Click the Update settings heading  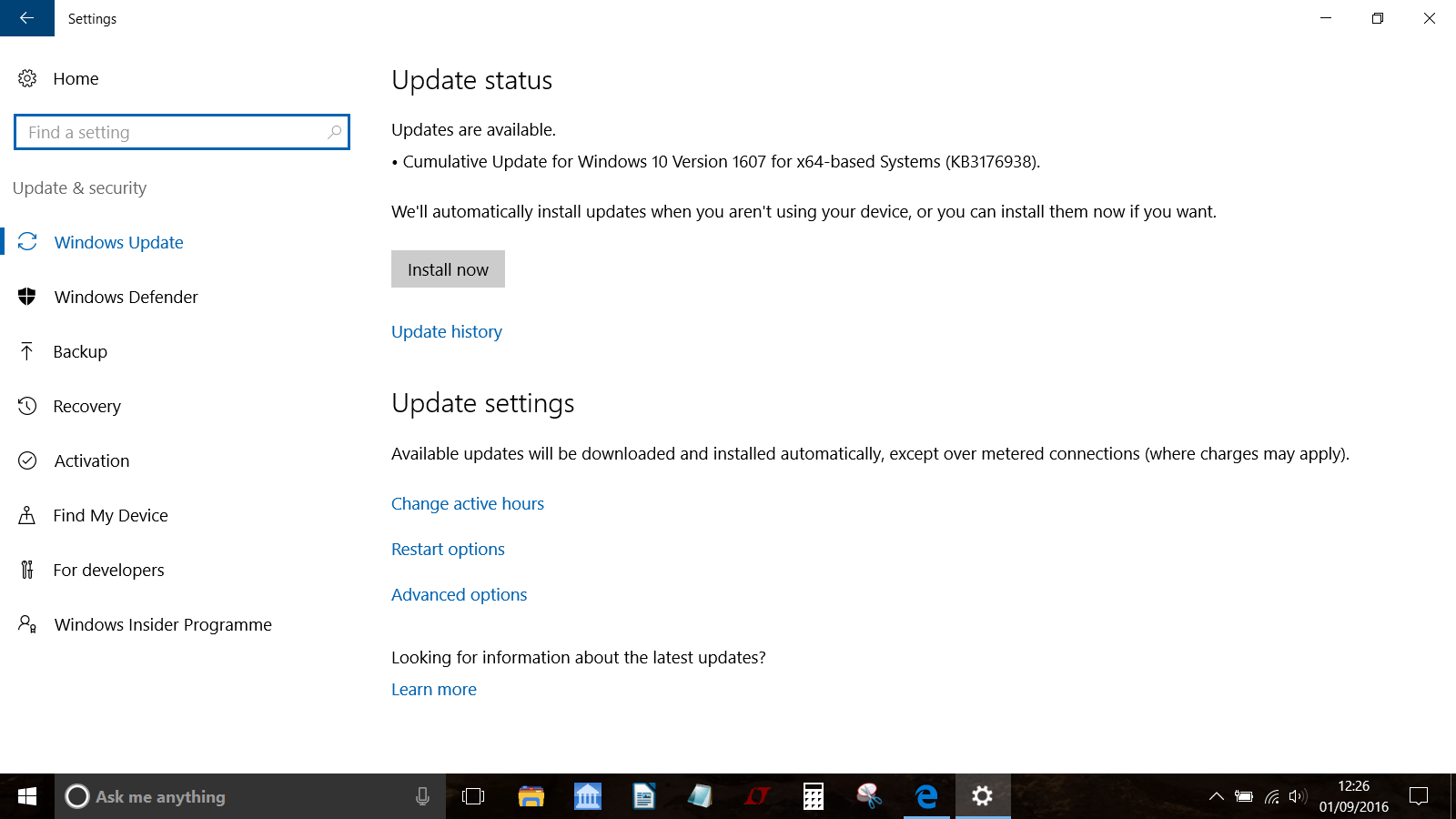click(x=483, y=403)
